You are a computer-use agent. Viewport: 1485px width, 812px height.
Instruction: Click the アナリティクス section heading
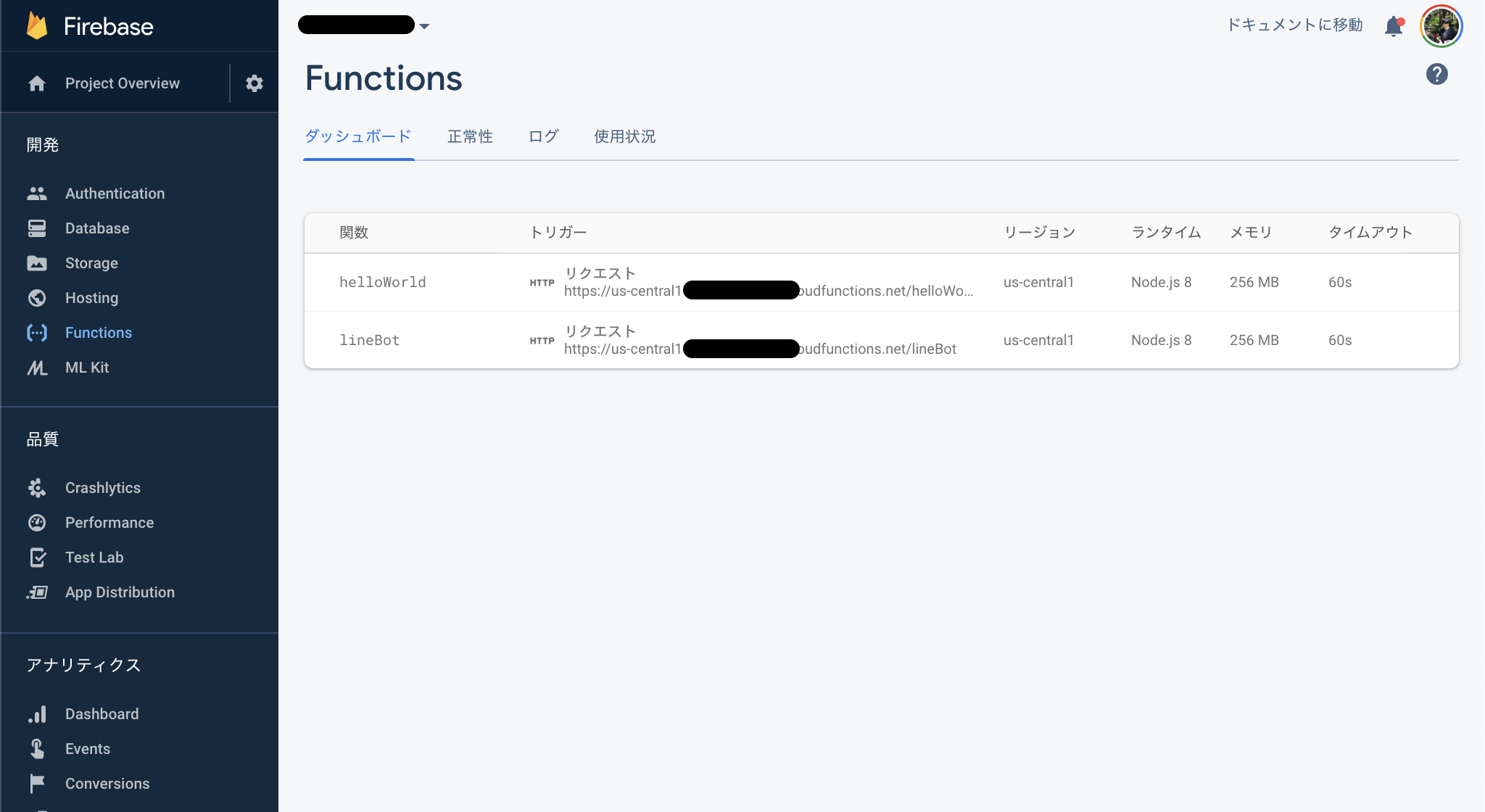[x=83, y=666]
